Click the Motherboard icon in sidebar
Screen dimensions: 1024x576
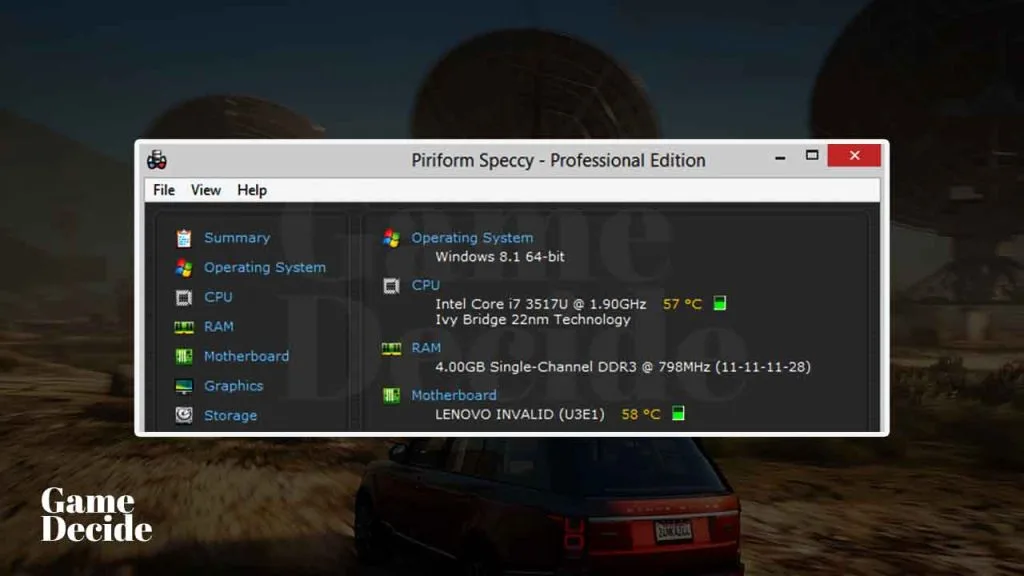(184, 357)
